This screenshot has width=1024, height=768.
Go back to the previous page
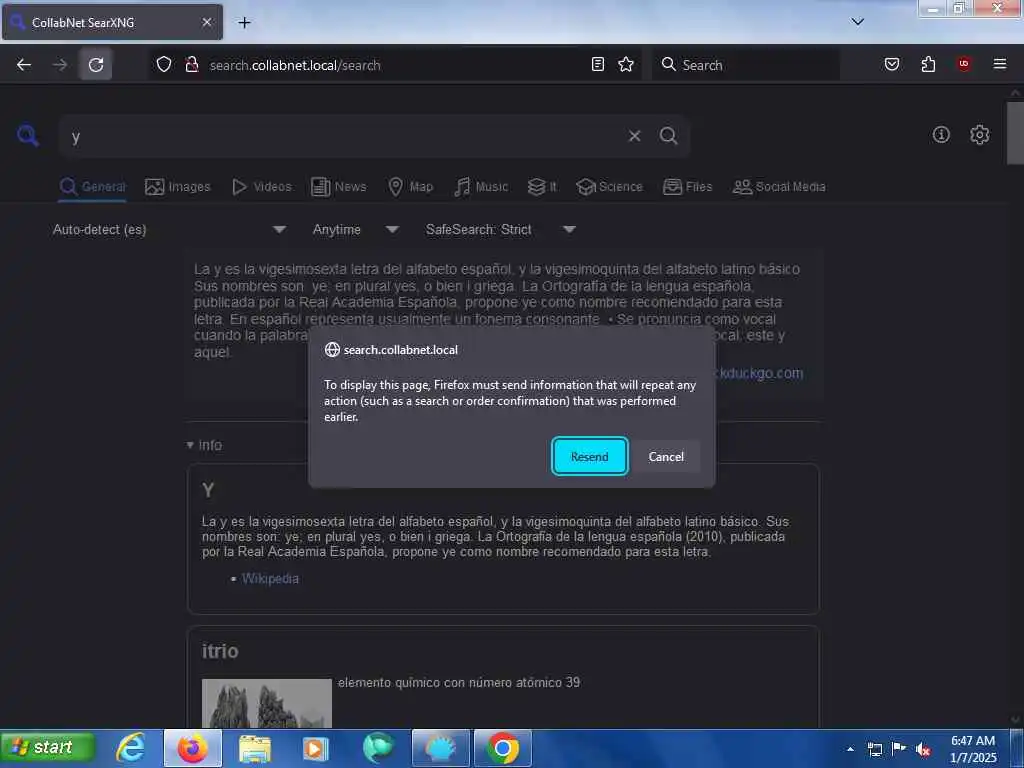pyautogui.click(x=24, y=65)
